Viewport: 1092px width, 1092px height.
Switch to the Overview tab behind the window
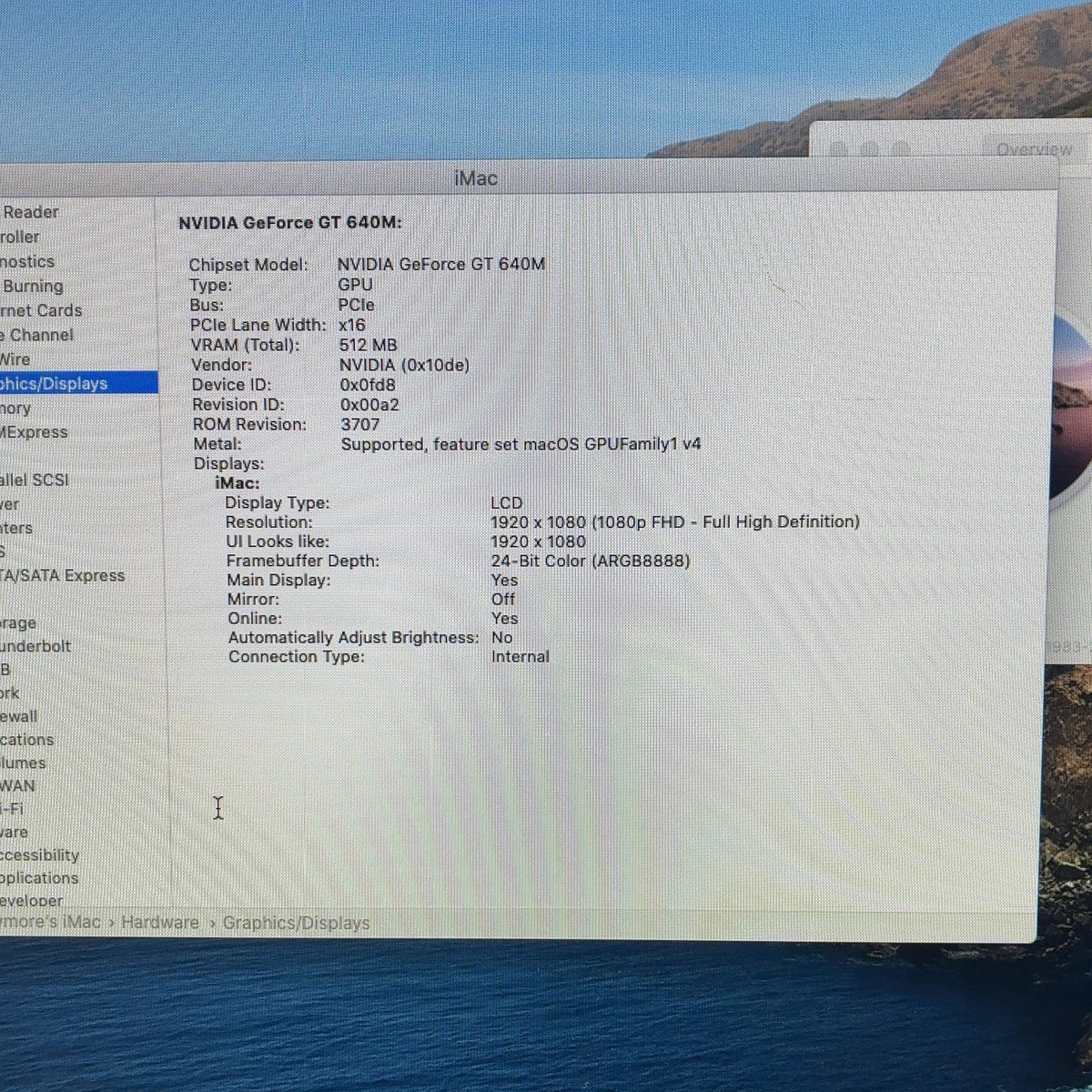click(1034, 149)
